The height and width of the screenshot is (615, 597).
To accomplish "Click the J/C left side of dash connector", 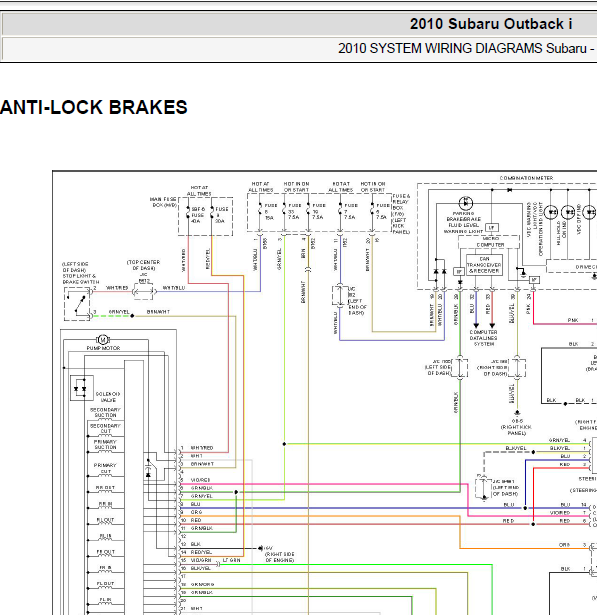I will 460,368.
